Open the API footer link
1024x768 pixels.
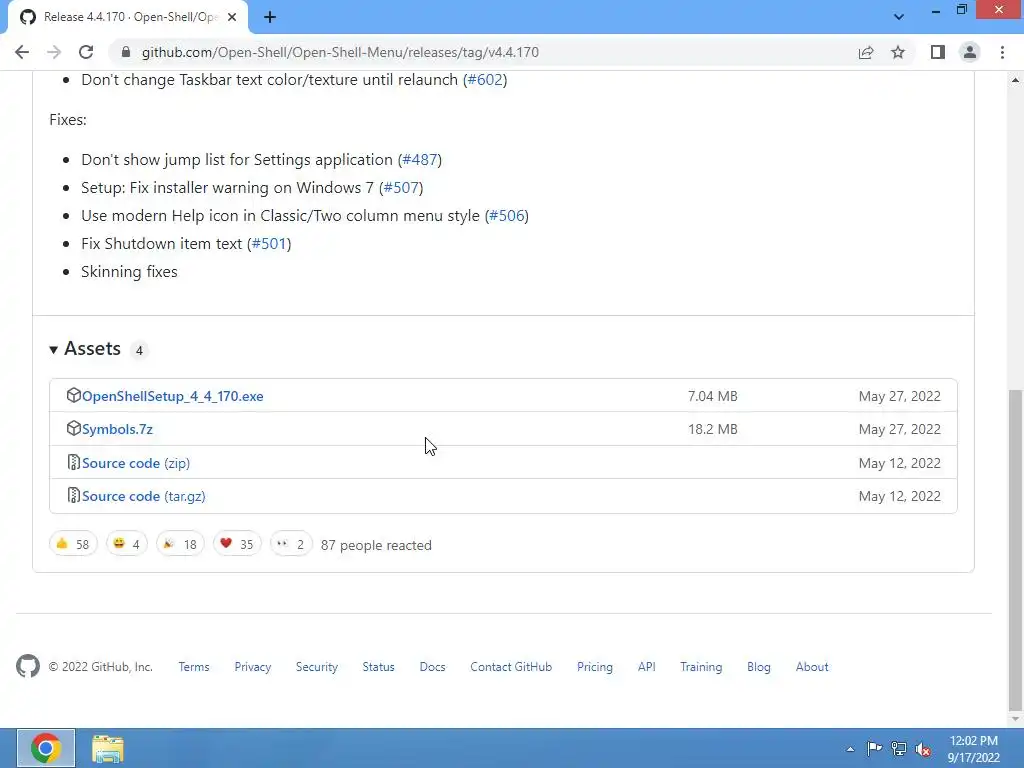(x=647, y=667)
